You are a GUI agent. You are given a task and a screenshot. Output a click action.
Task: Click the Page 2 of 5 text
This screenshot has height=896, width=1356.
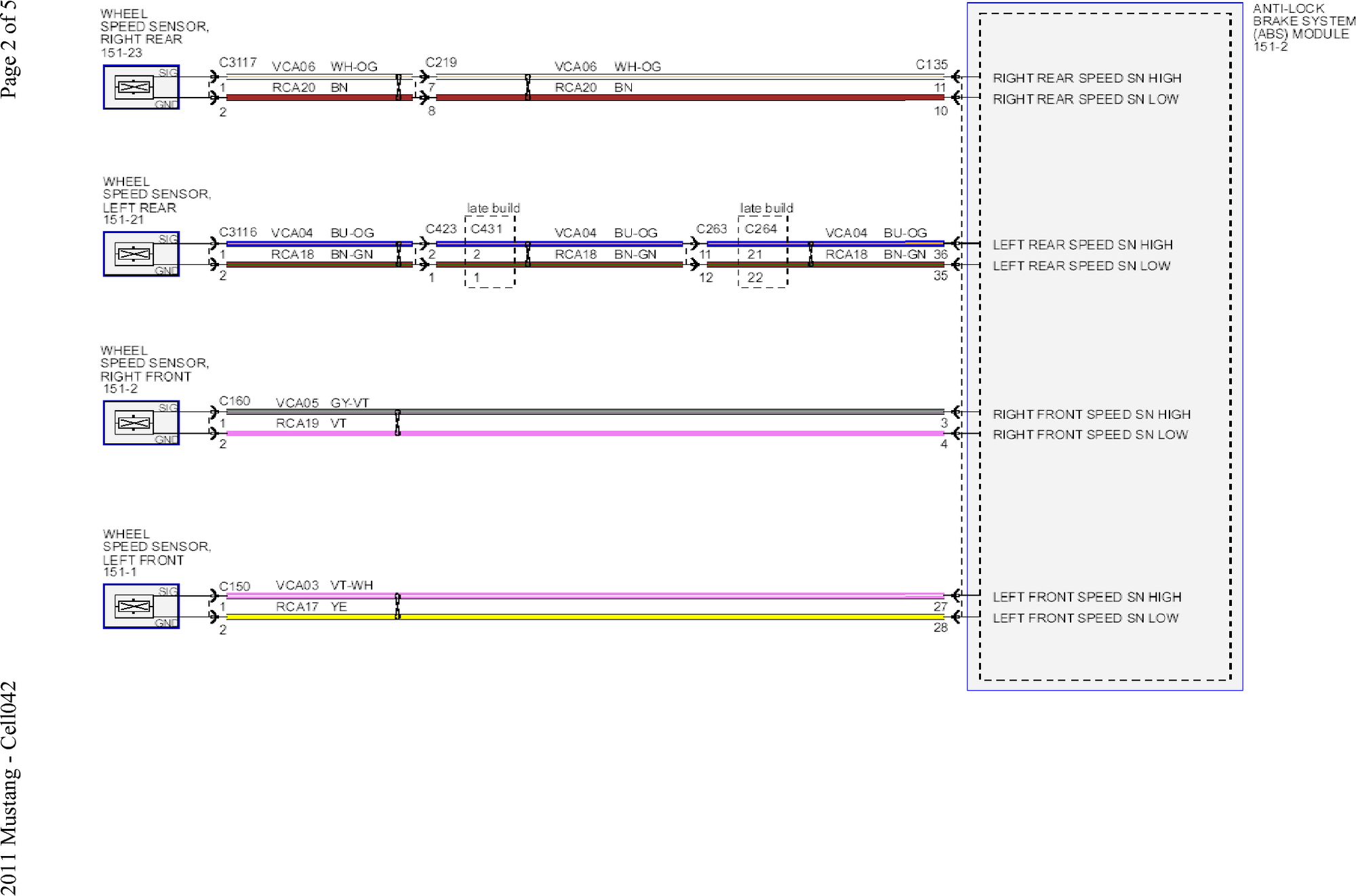click(x=8, y=49)
